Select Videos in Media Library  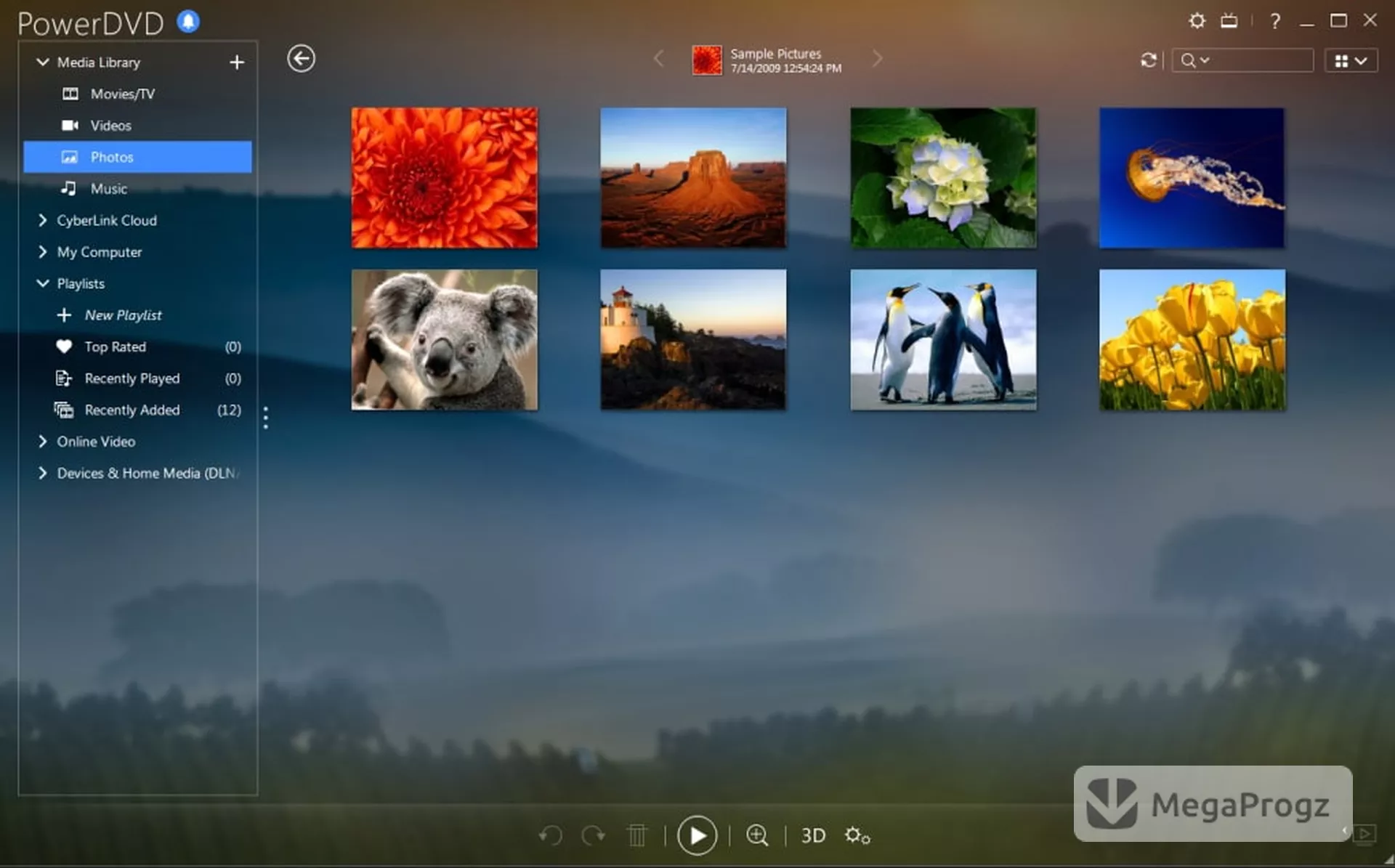(137, 126)
